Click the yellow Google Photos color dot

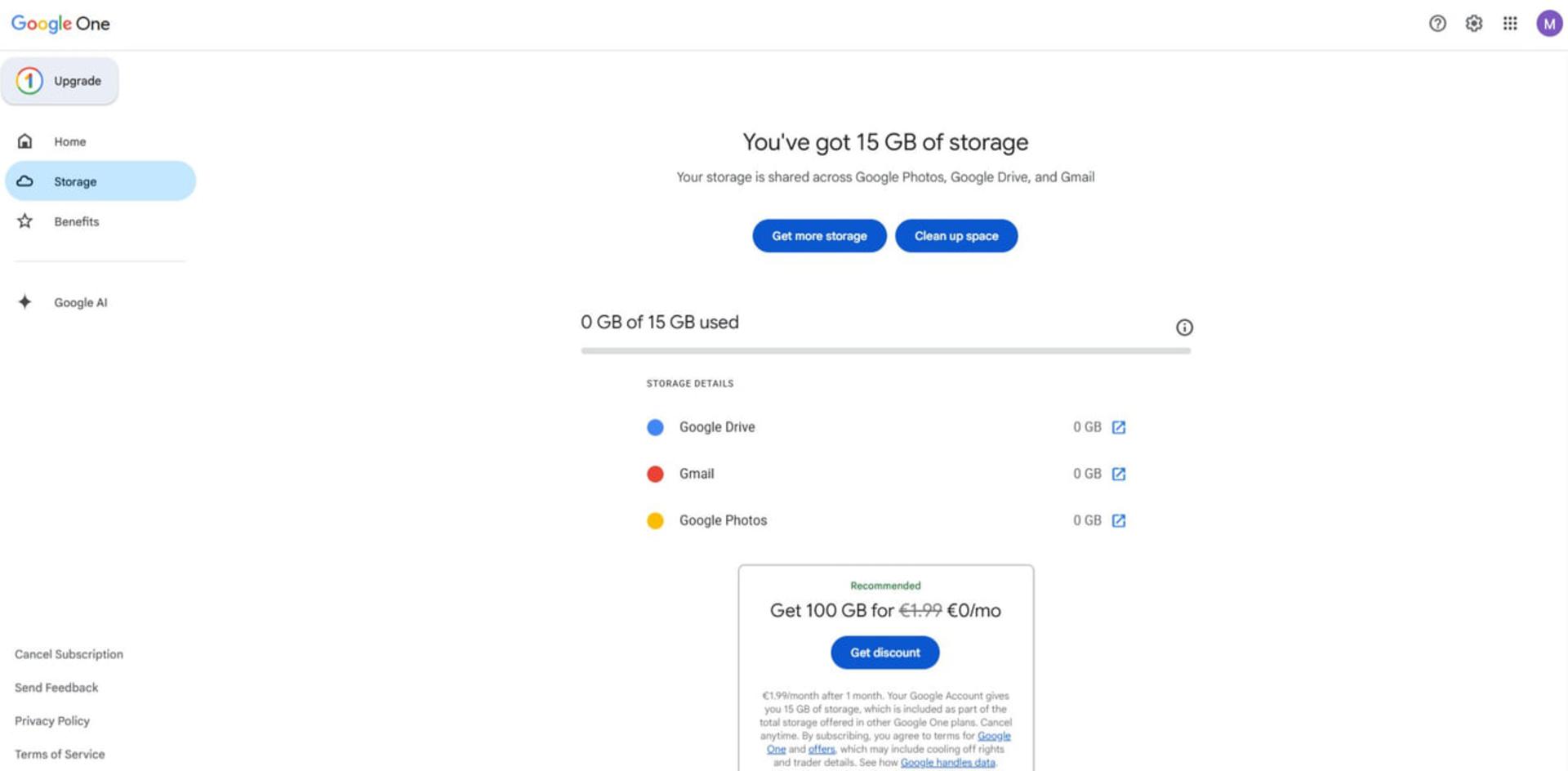coord(655,520)
